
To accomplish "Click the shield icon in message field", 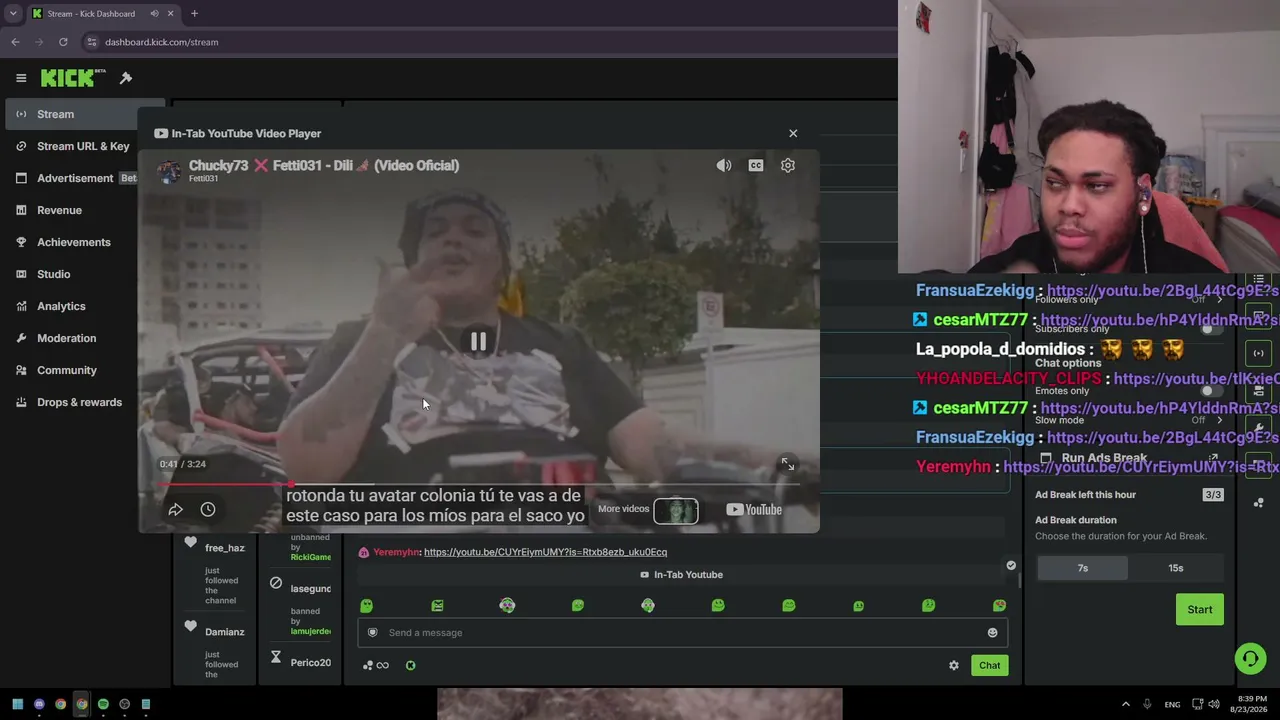I will 373,632.
